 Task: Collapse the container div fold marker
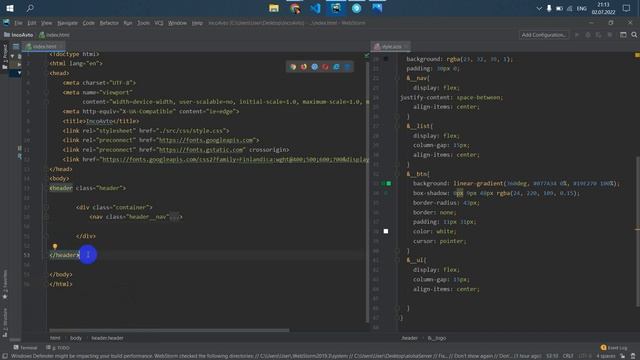pyautogui.click(x=46, y=207)
